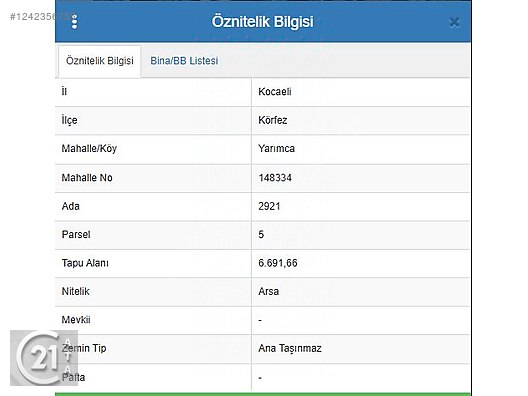Image resolution: width=528 pixels, height=396 pixels.
Task: Select the Parsel value 5
Action: click(x=261, y=234)
